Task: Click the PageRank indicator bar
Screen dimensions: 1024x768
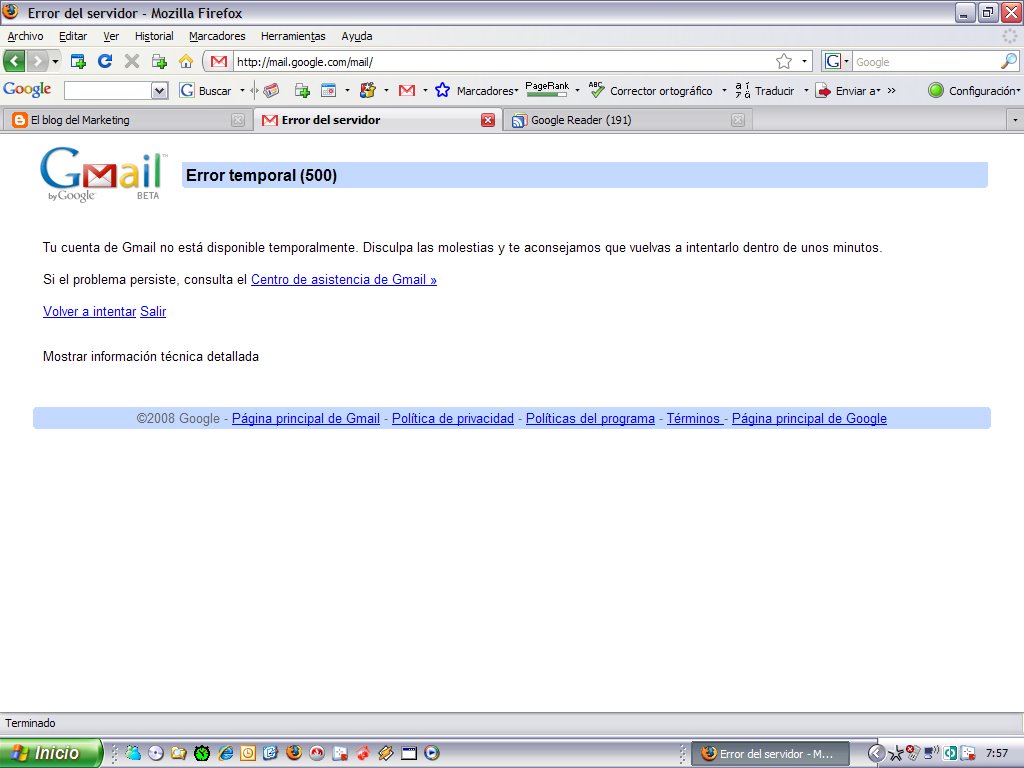Action: click(547, 89)
